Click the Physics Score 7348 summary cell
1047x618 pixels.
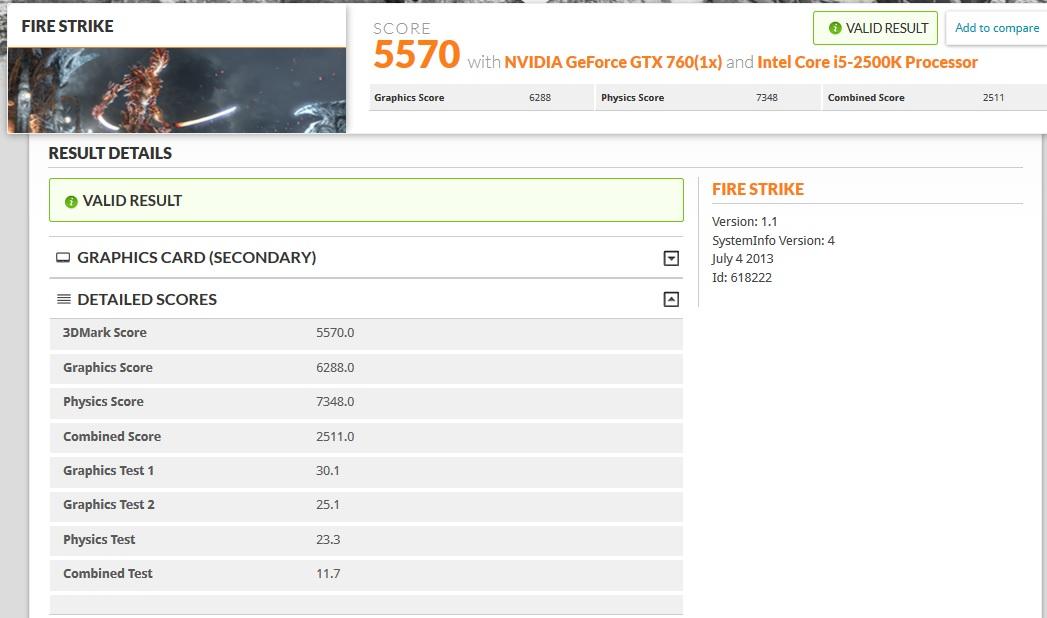(x=708, y=97)
